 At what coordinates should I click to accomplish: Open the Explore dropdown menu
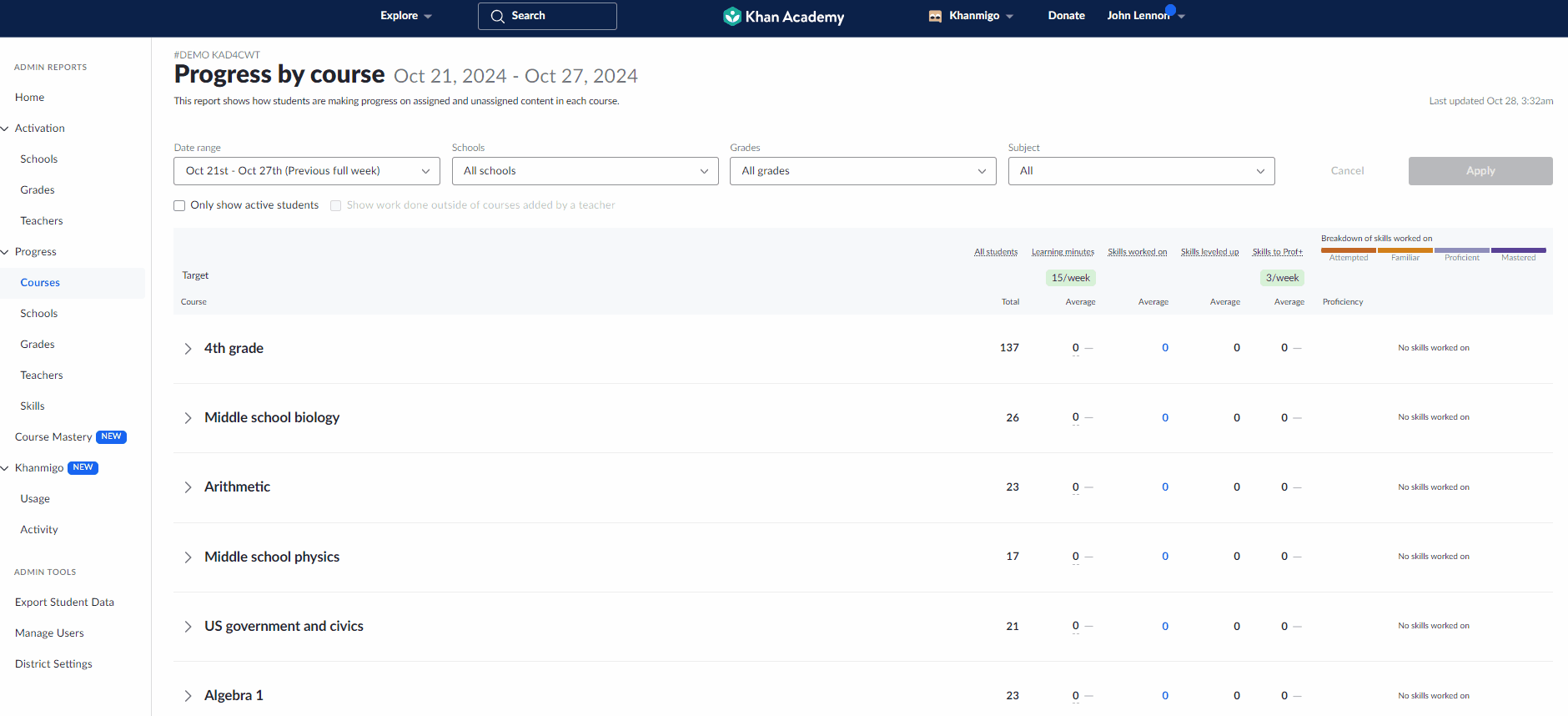[406, 16]
